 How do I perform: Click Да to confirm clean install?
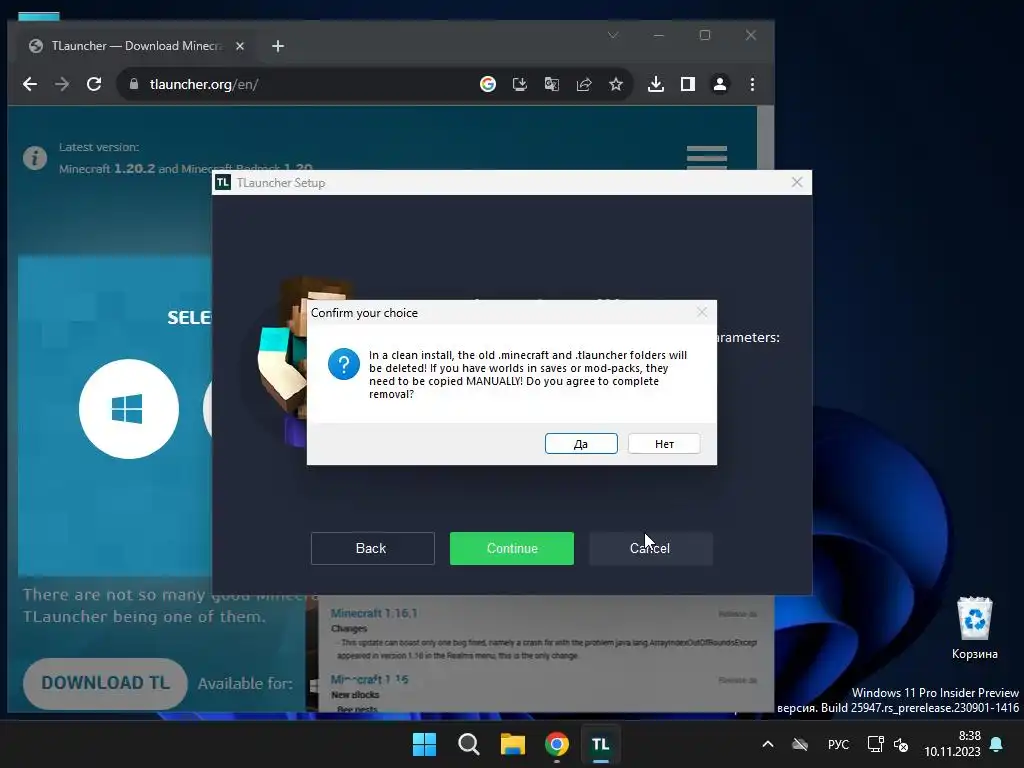tap(581, 443)
